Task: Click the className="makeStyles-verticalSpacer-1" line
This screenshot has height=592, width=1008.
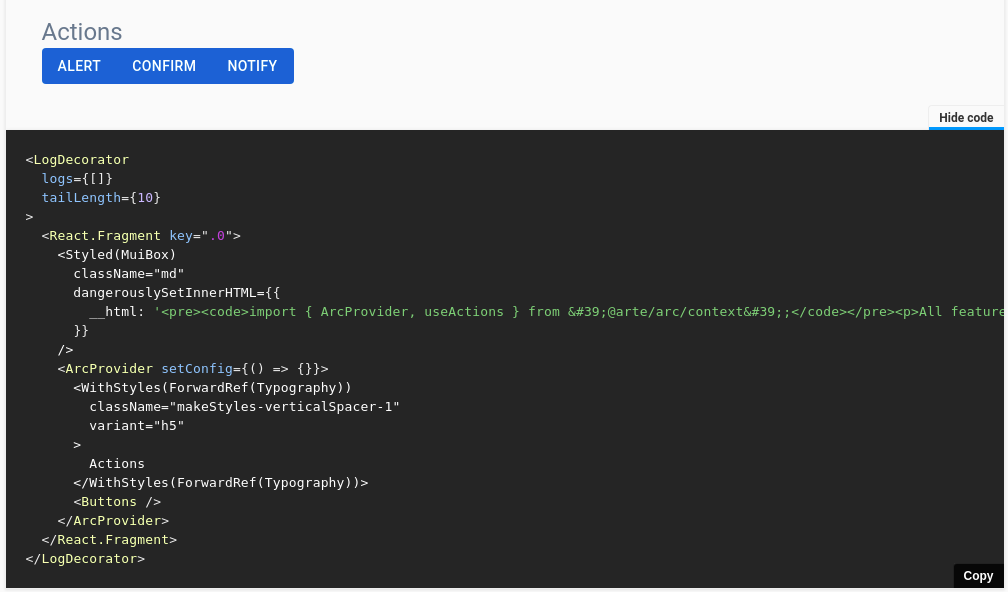Action: tap(244, 407)
